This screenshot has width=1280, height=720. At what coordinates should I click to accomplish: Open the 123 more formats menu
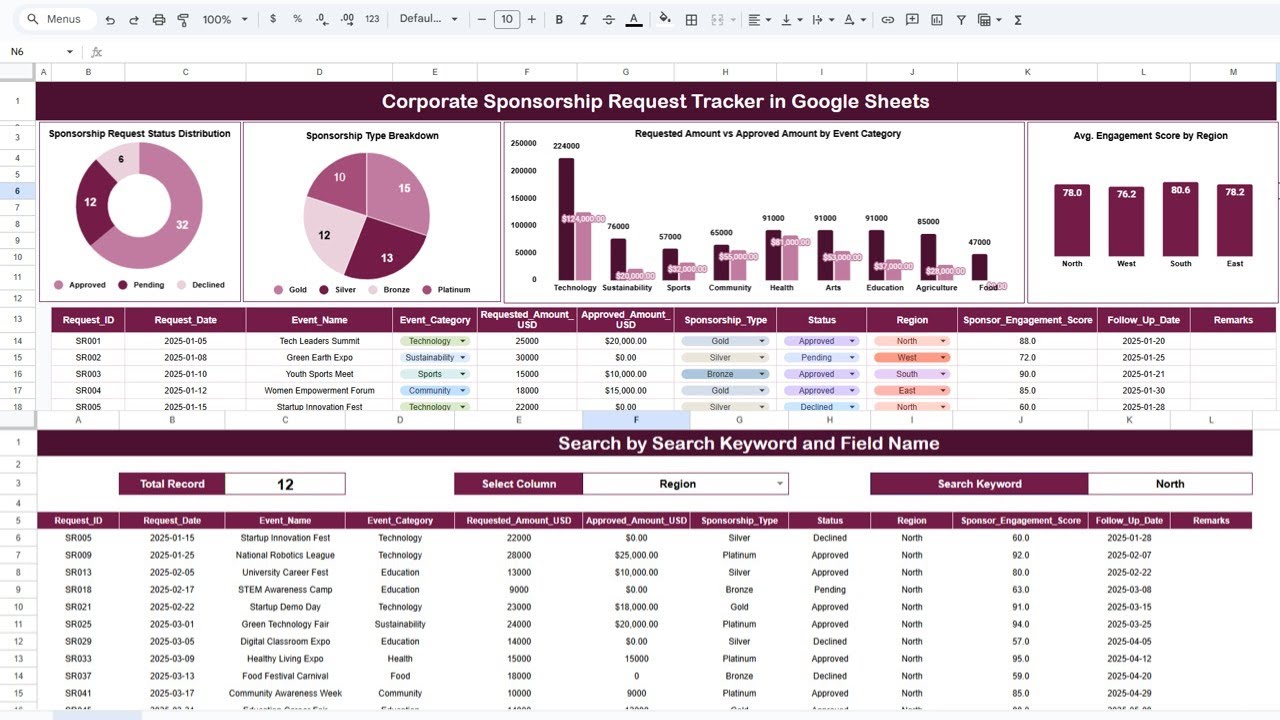coord(372,20)
